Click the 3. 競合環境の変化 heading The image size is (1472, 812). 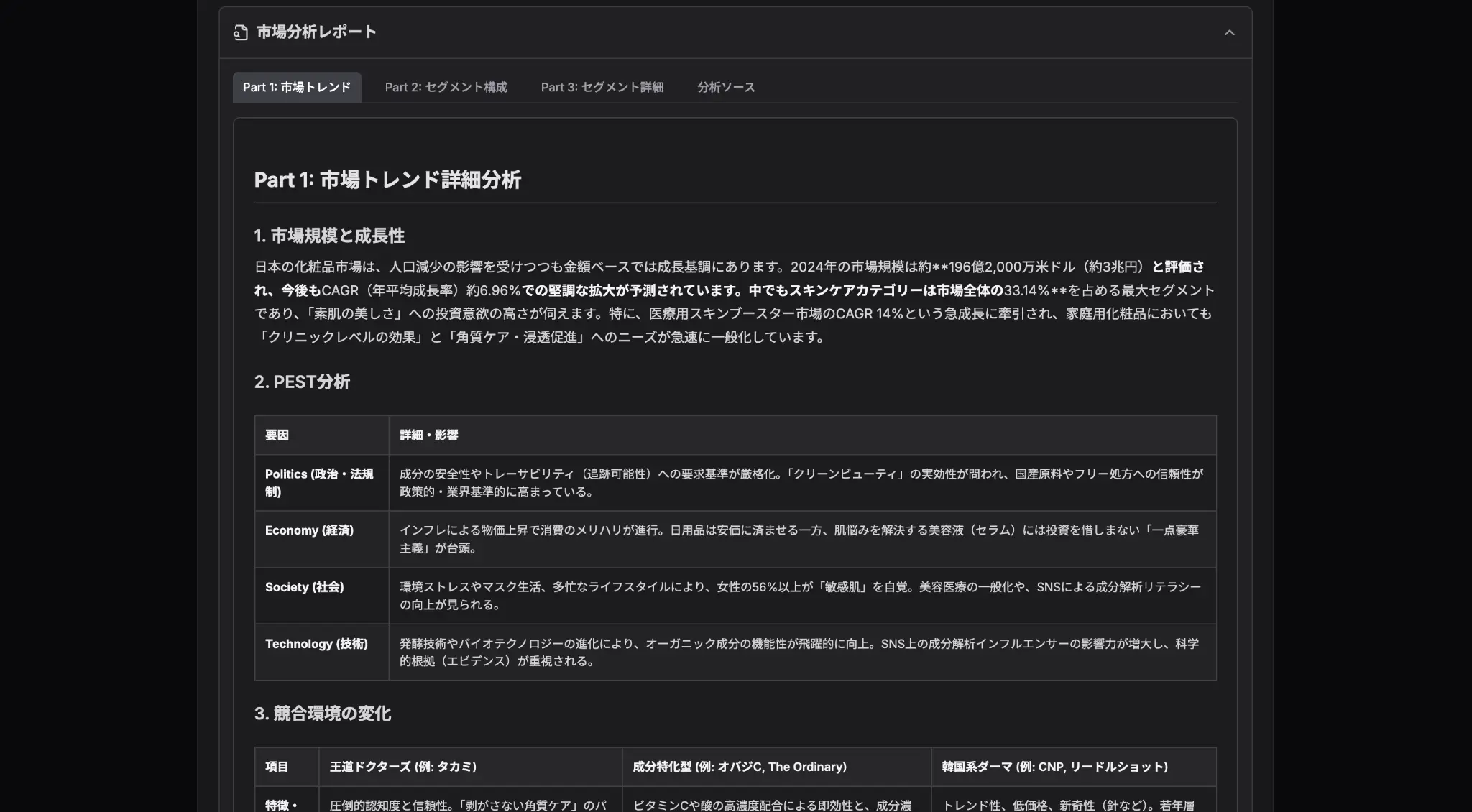pos(322,714)
